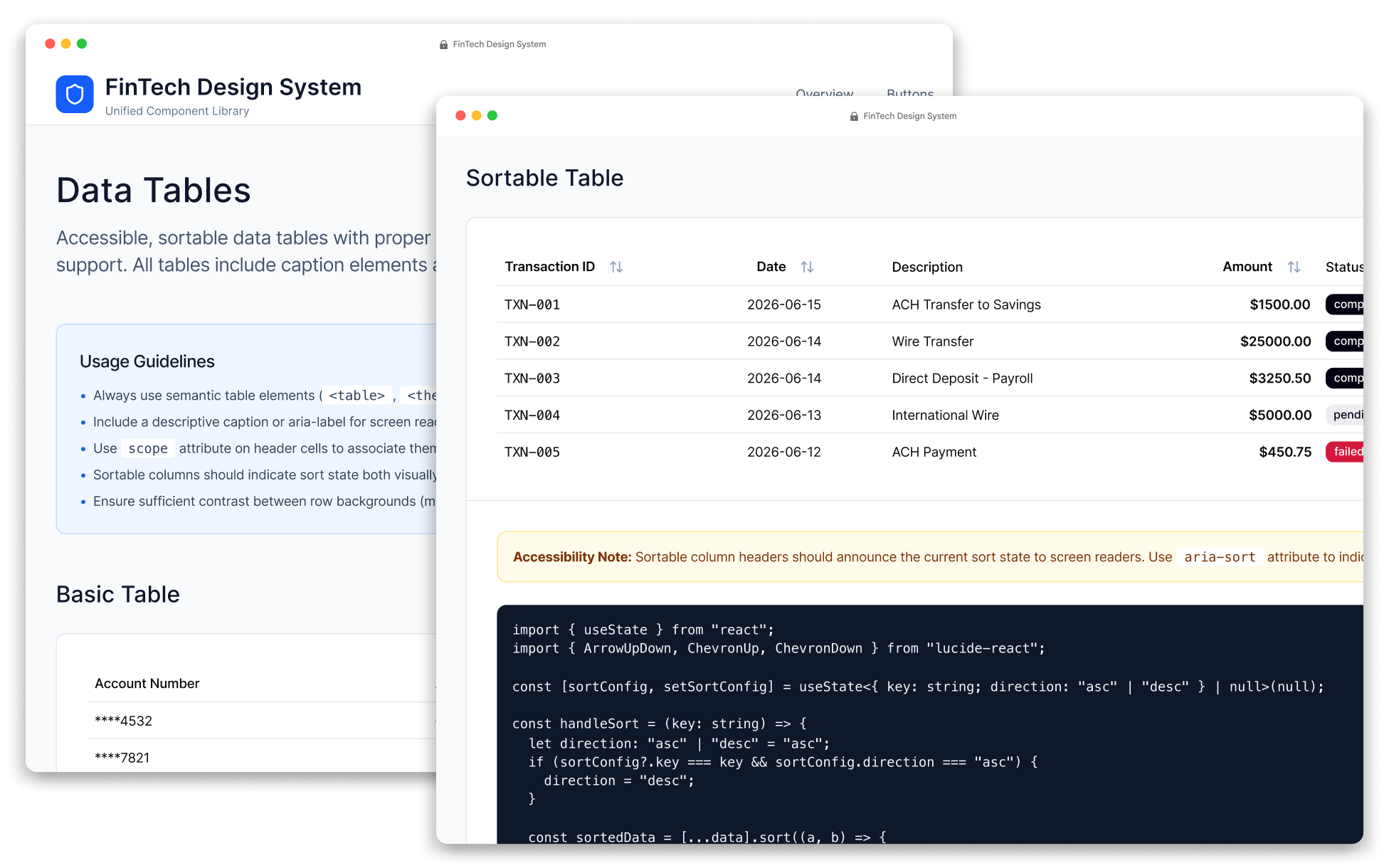1389x868 pixels.
Task: Click the Unified Component Library subtitle
Action: point(177,111)
